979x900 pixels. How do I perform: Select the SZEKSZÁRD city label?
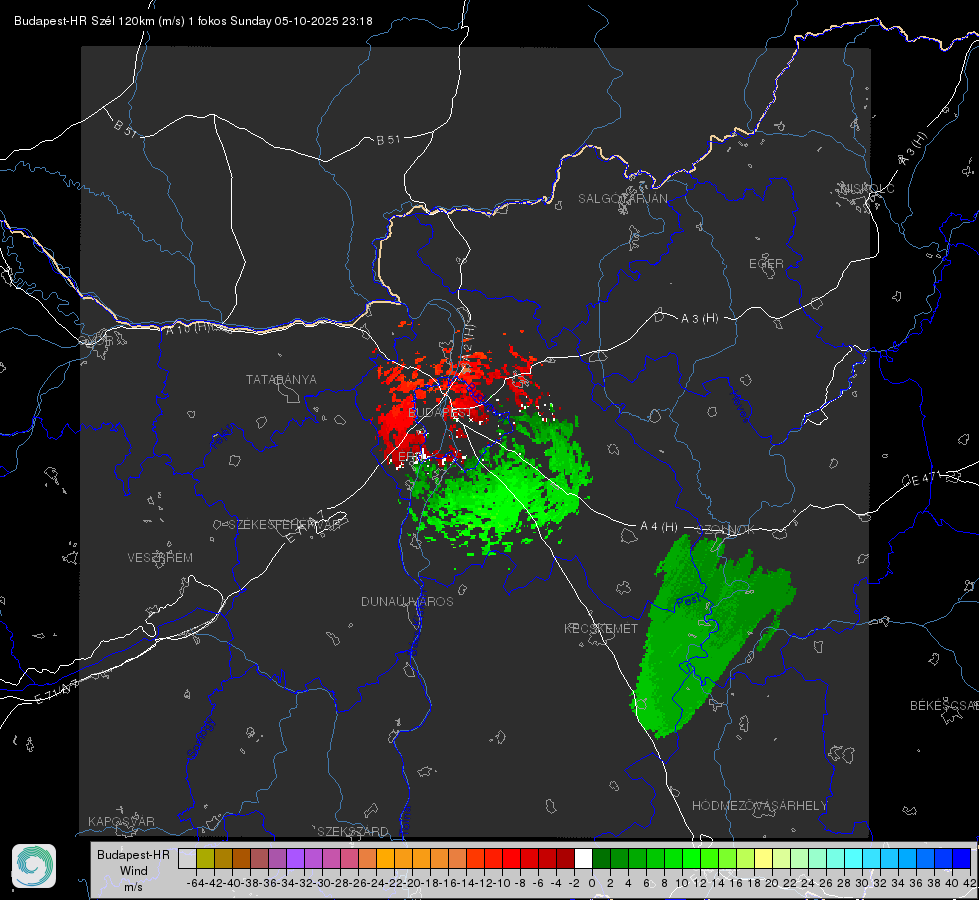click(353, 831)
